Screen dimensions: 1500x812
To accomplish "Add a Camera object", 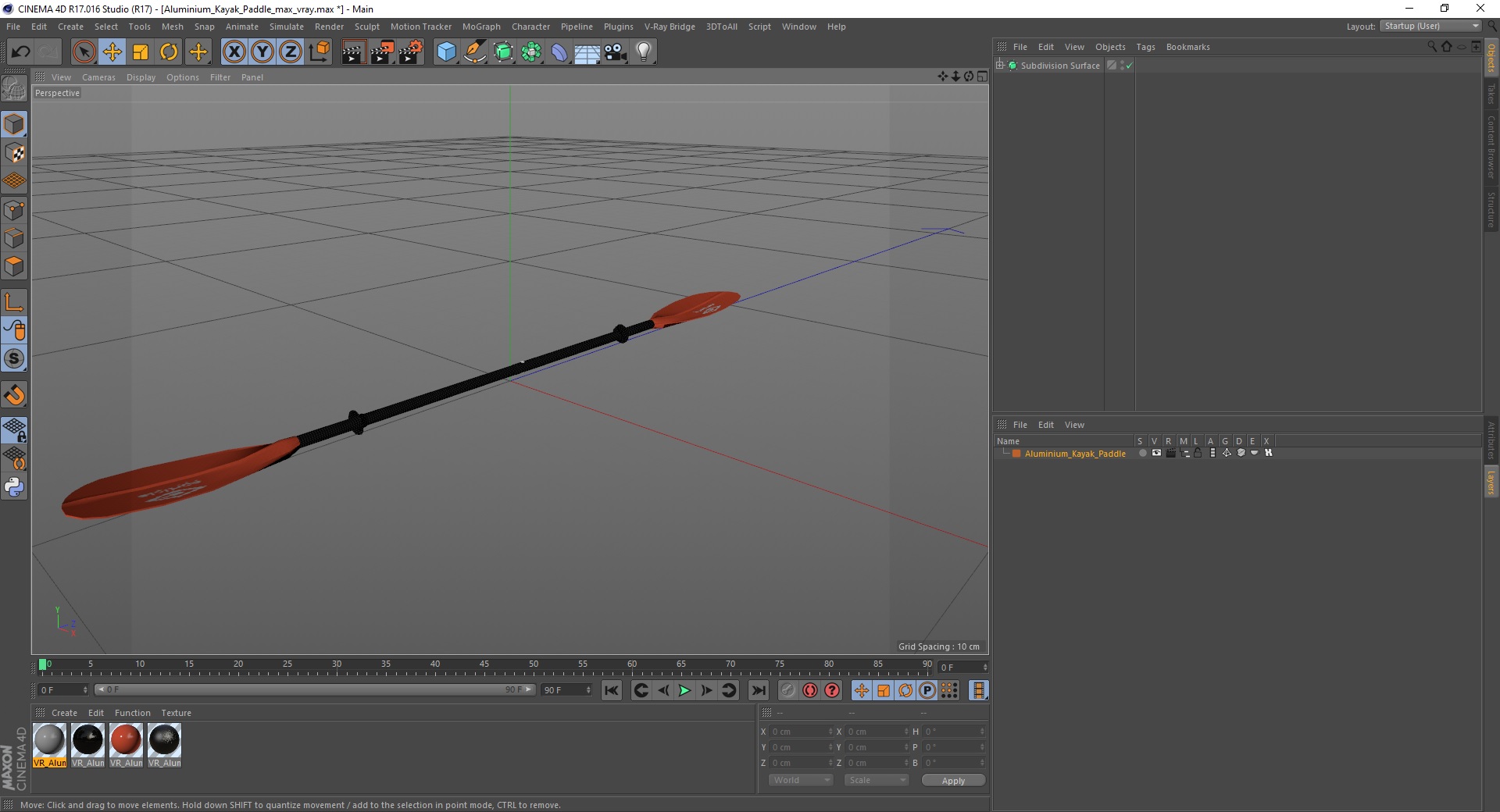I will 616,52.
